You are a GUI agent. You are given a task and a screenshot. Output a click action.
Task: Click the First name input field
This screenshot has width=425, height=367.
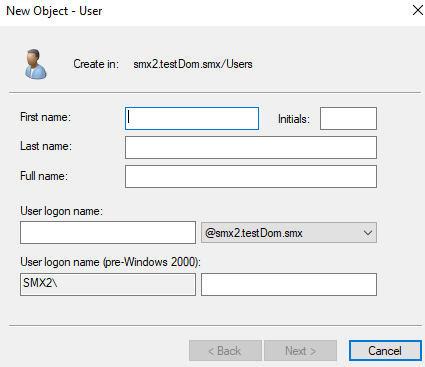click(192, 118)
